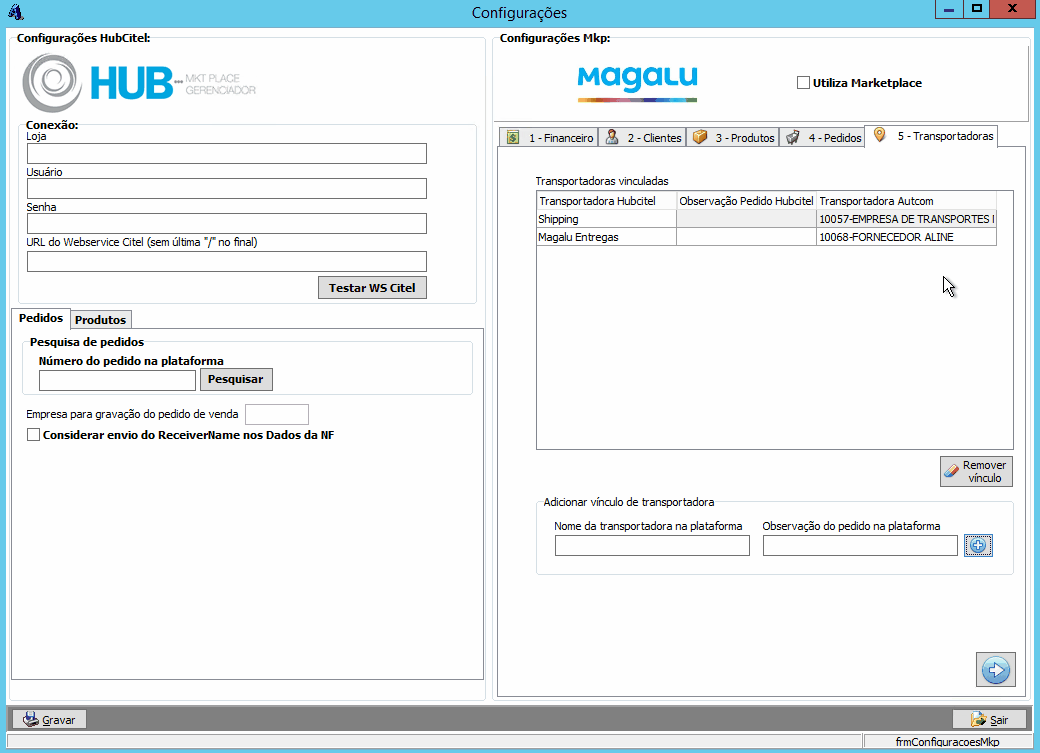Focus the Senha input field
The image size is (1040, 753).
point(227,224)
